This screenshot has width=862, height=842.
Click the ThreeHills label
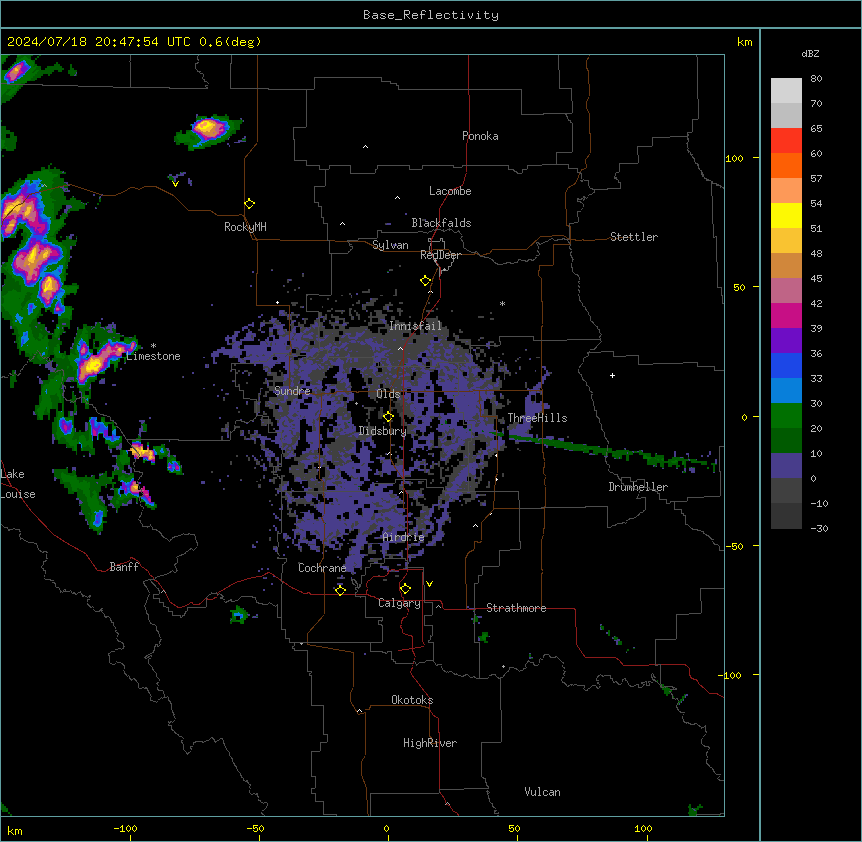point(537,418)
